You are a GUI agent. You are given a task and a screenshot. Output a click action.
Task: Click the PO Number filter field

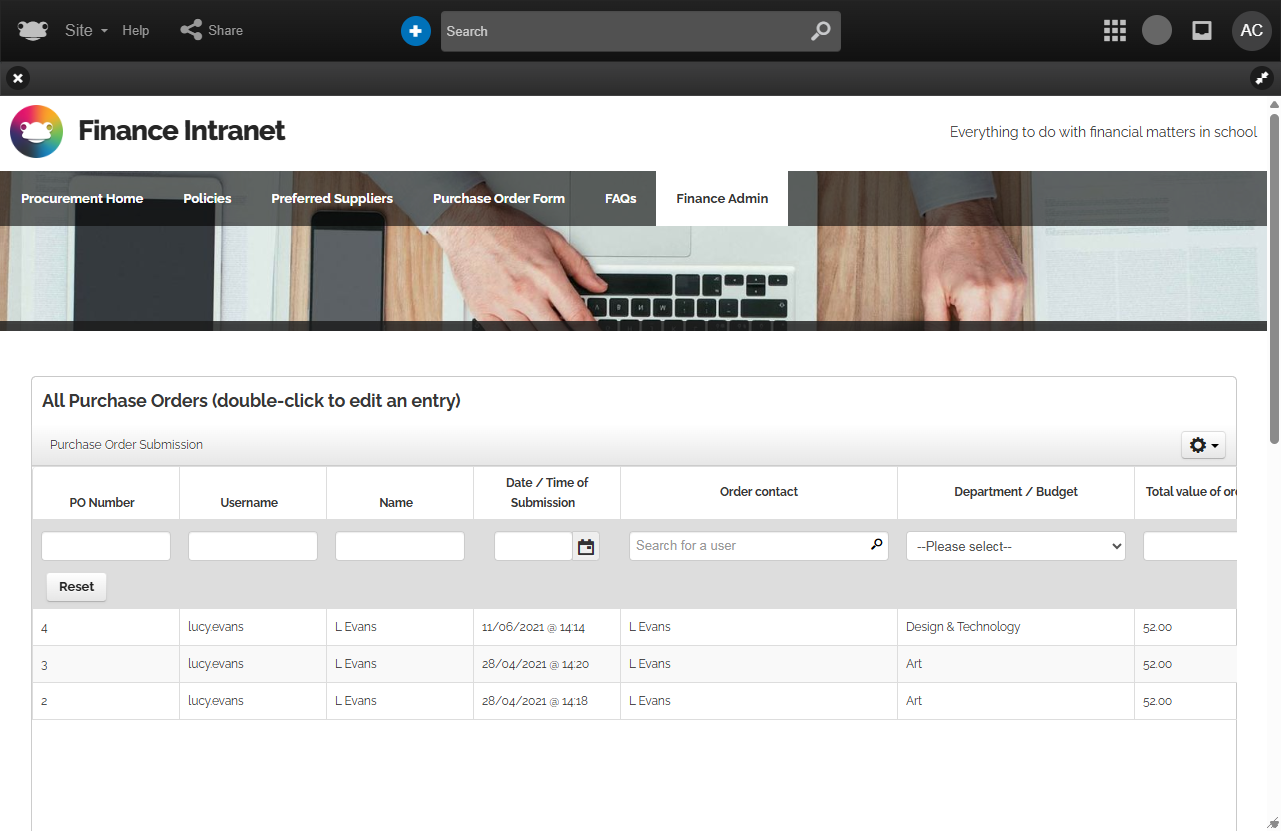click(x=106, y=546)
